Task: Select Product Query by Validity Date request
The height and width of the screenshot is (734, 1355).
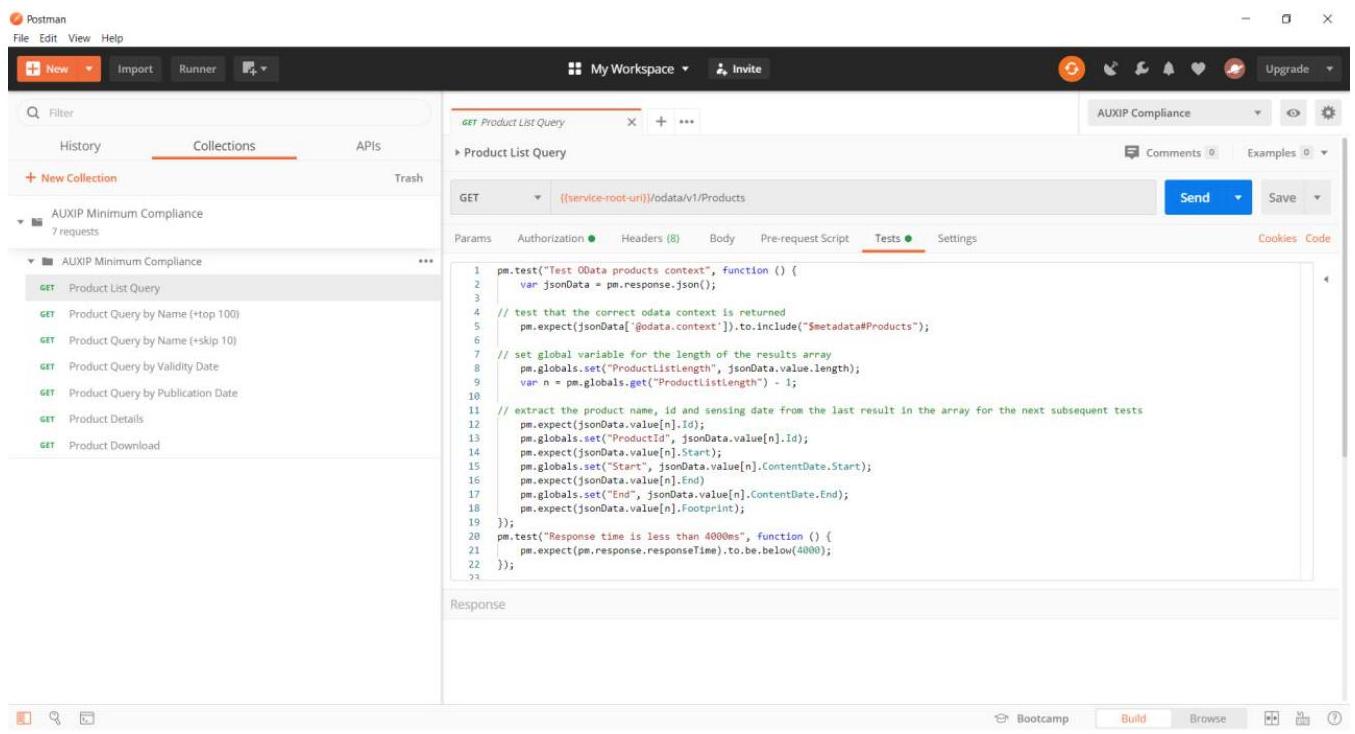Action: [x=226, y=366]
